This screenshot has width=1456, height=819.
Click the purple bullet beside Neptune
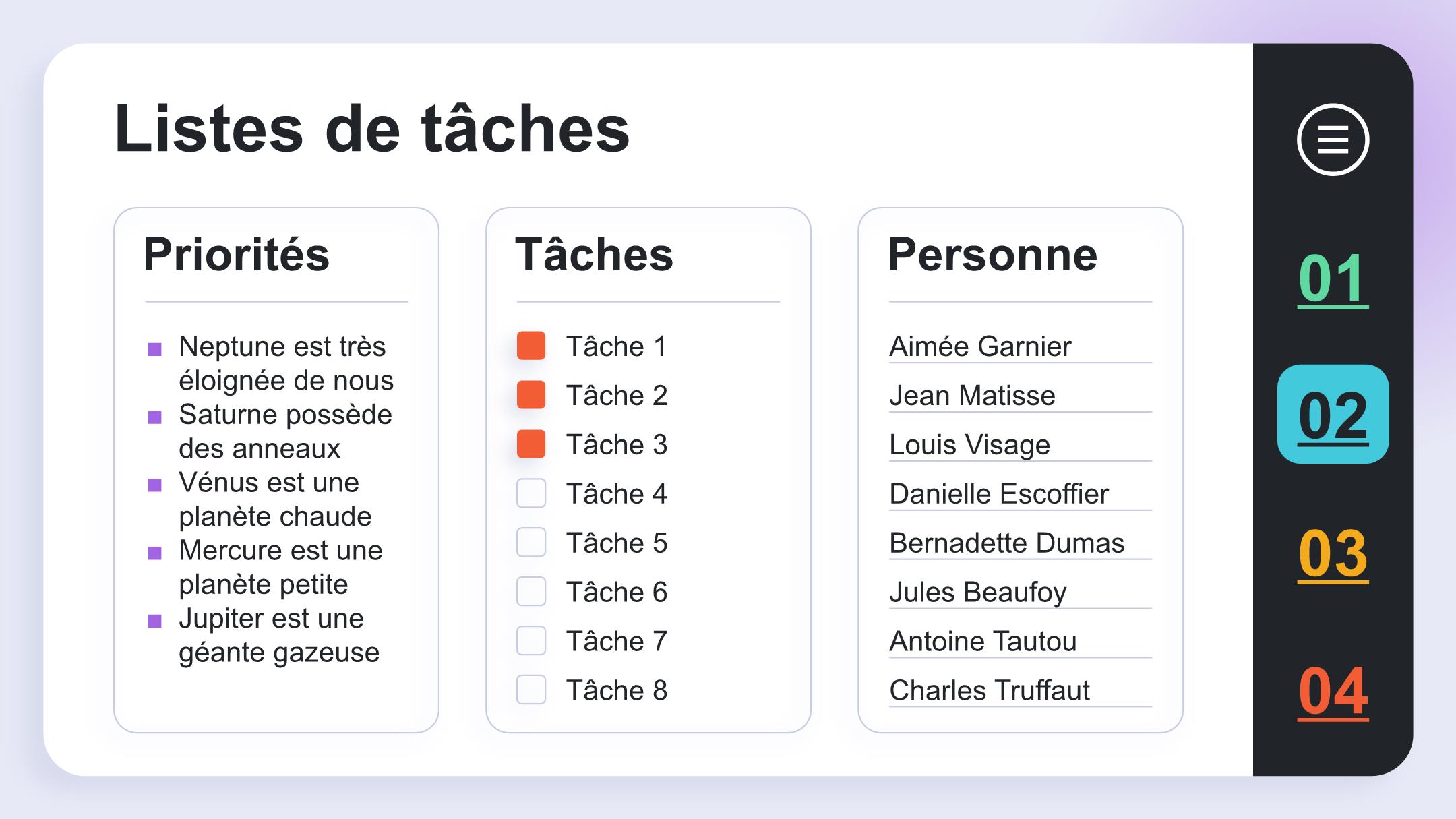pos(155,349)
